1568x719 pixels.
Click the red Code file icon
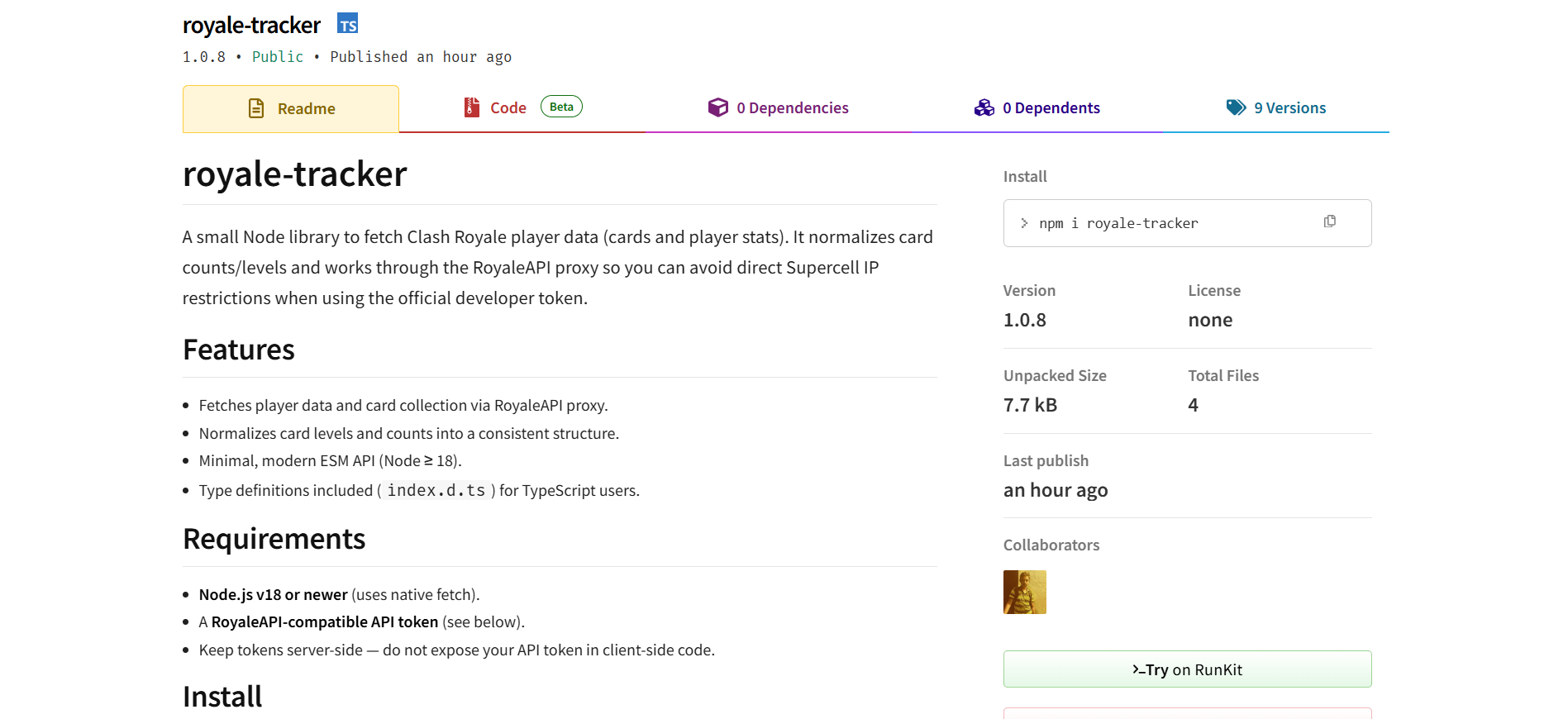pos(472,107)
